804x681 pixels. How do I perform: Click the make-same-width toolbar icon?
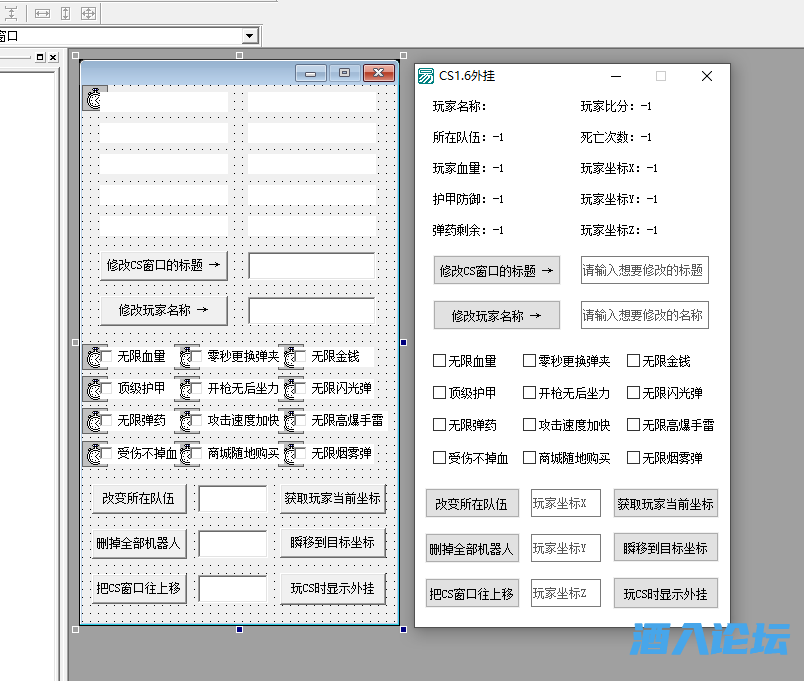coord(42,13)
